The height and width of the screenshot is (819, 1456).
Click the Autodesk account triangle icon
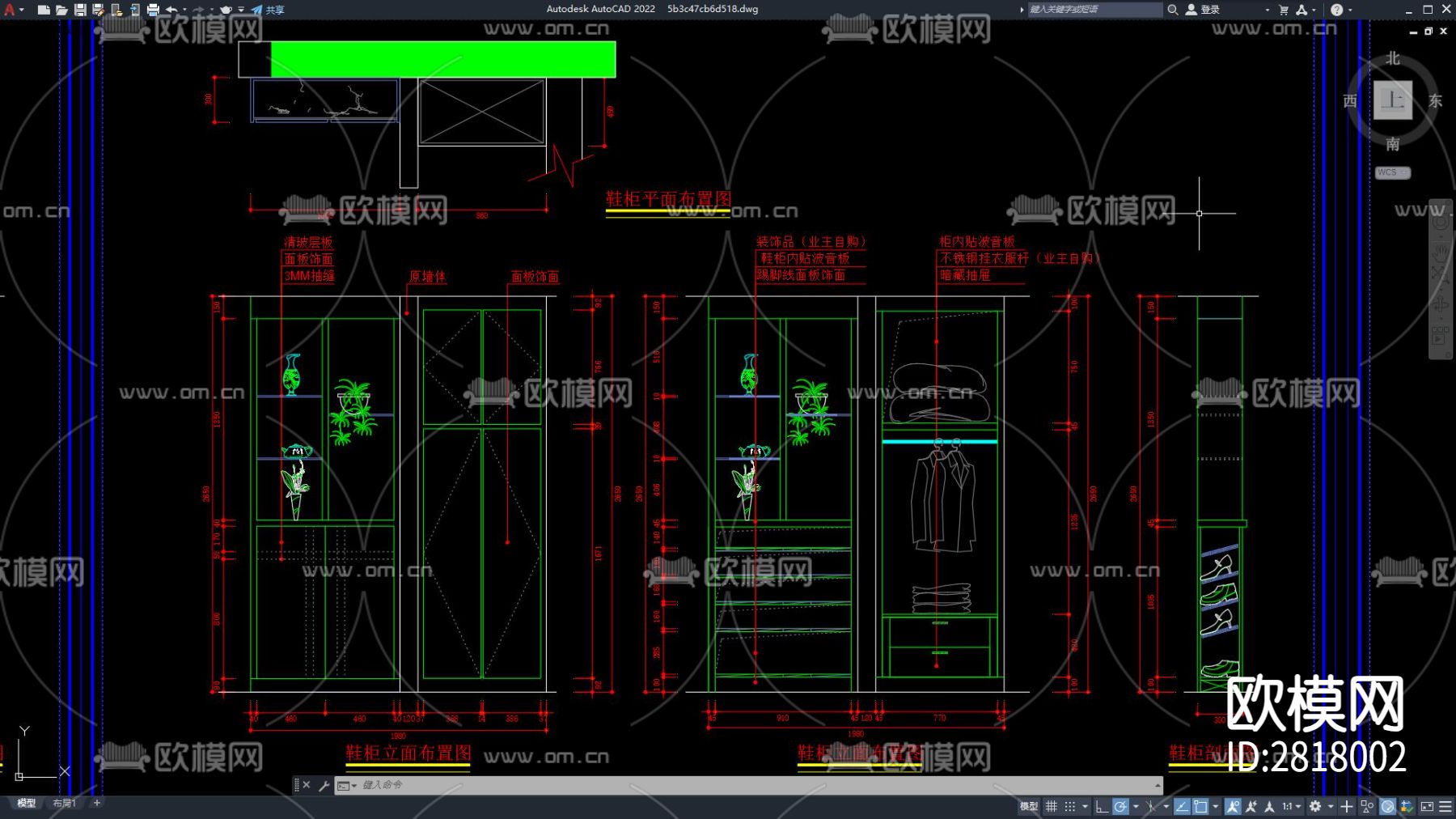click(1302, 10)
